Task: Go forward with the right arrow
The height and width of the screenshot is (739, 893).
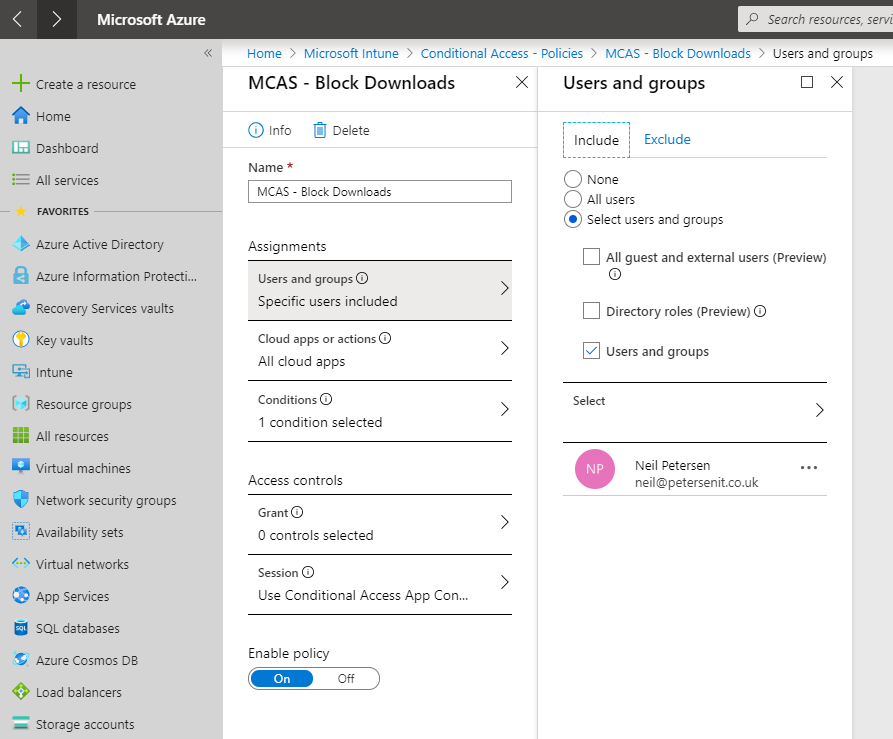Action: click(x=56, y=19)
